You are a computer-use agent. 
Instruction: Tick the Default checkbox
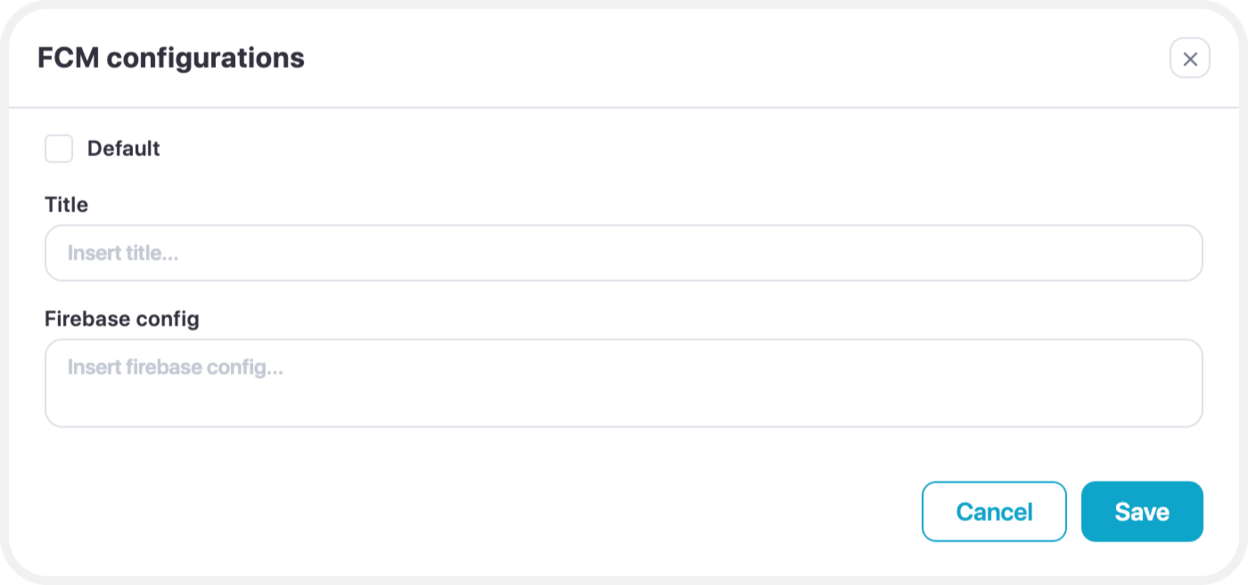[x=59, y=149]
